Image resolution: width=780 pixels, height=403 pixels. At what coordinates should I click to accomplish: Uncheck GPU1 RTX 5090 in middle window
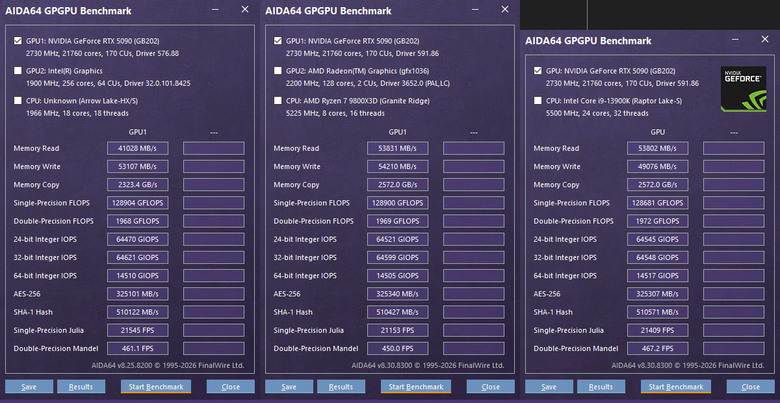278,41
